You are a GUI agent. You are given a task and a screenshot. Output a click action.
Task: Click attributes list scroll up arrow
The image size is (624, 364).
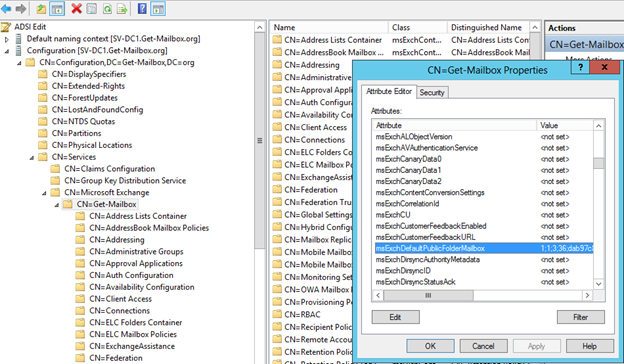[599, 126]
